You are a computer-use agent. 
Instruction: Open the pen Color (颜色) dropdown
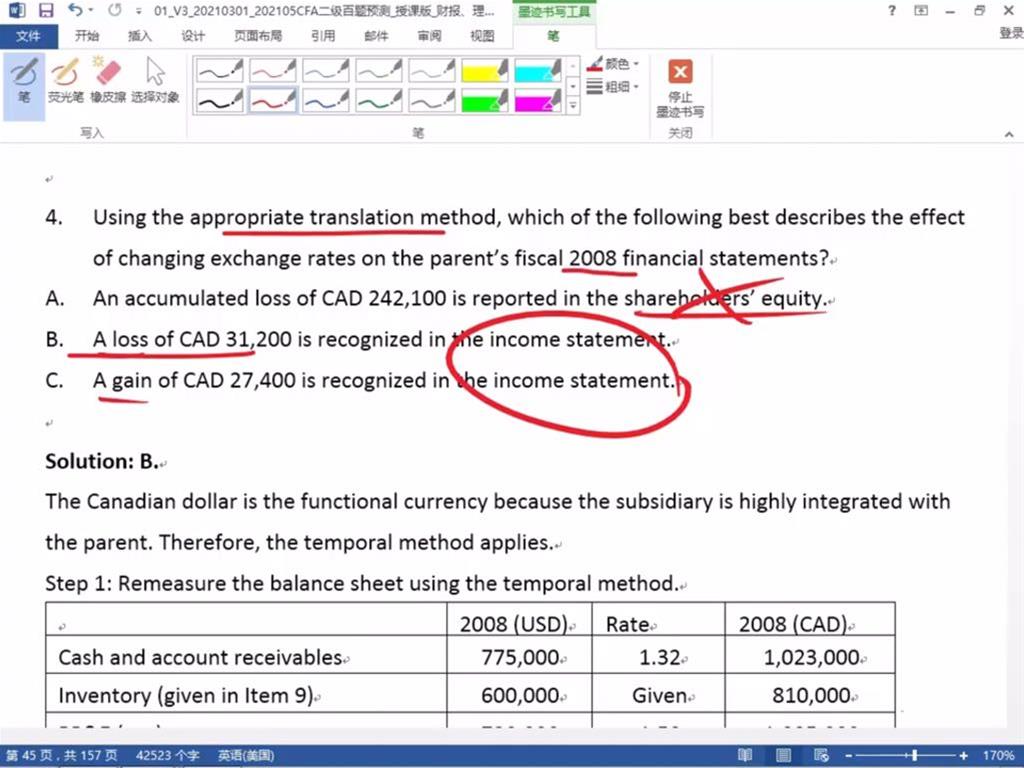tap(614, 64)
